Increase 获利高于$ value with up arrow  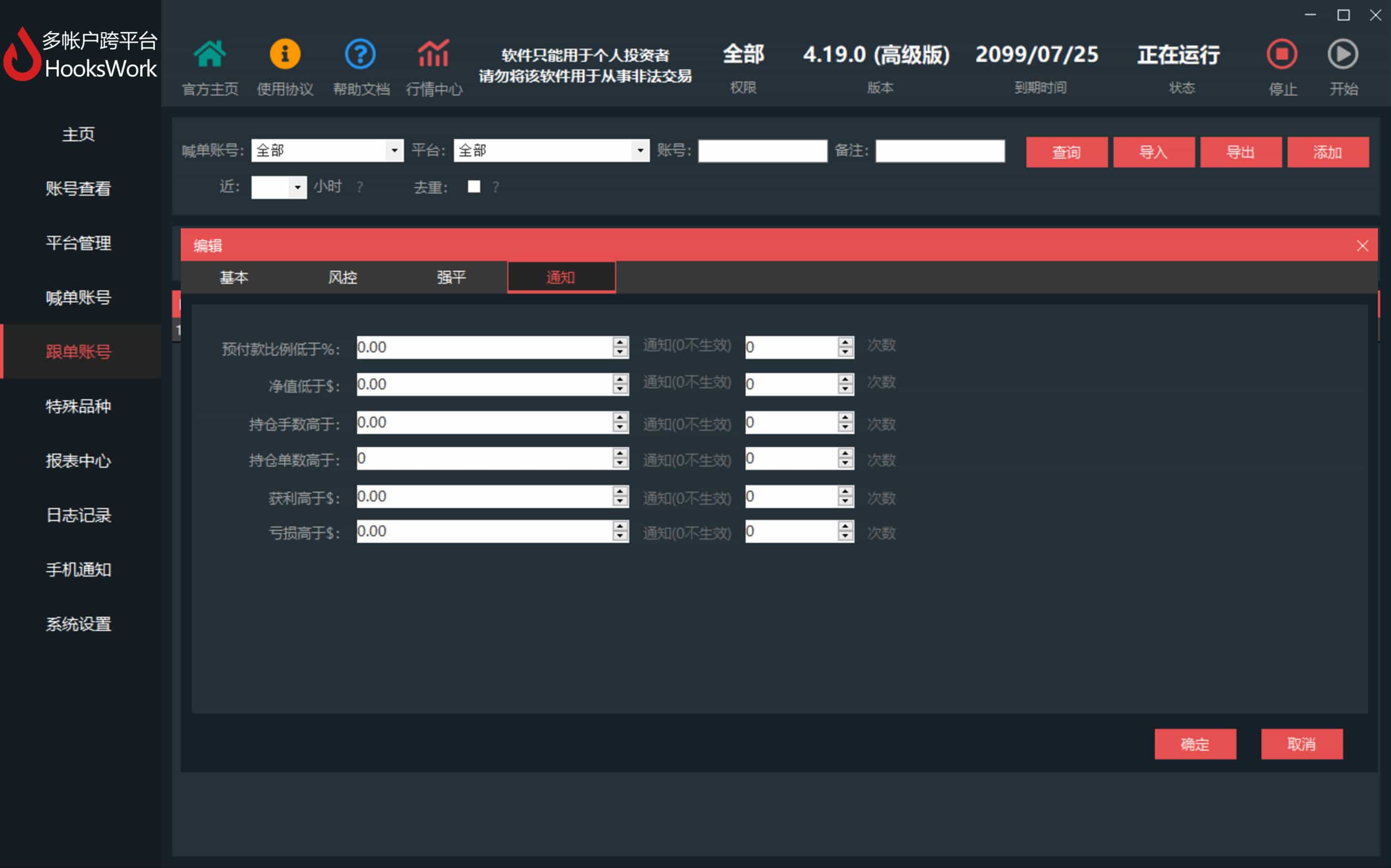click(620, 491)
